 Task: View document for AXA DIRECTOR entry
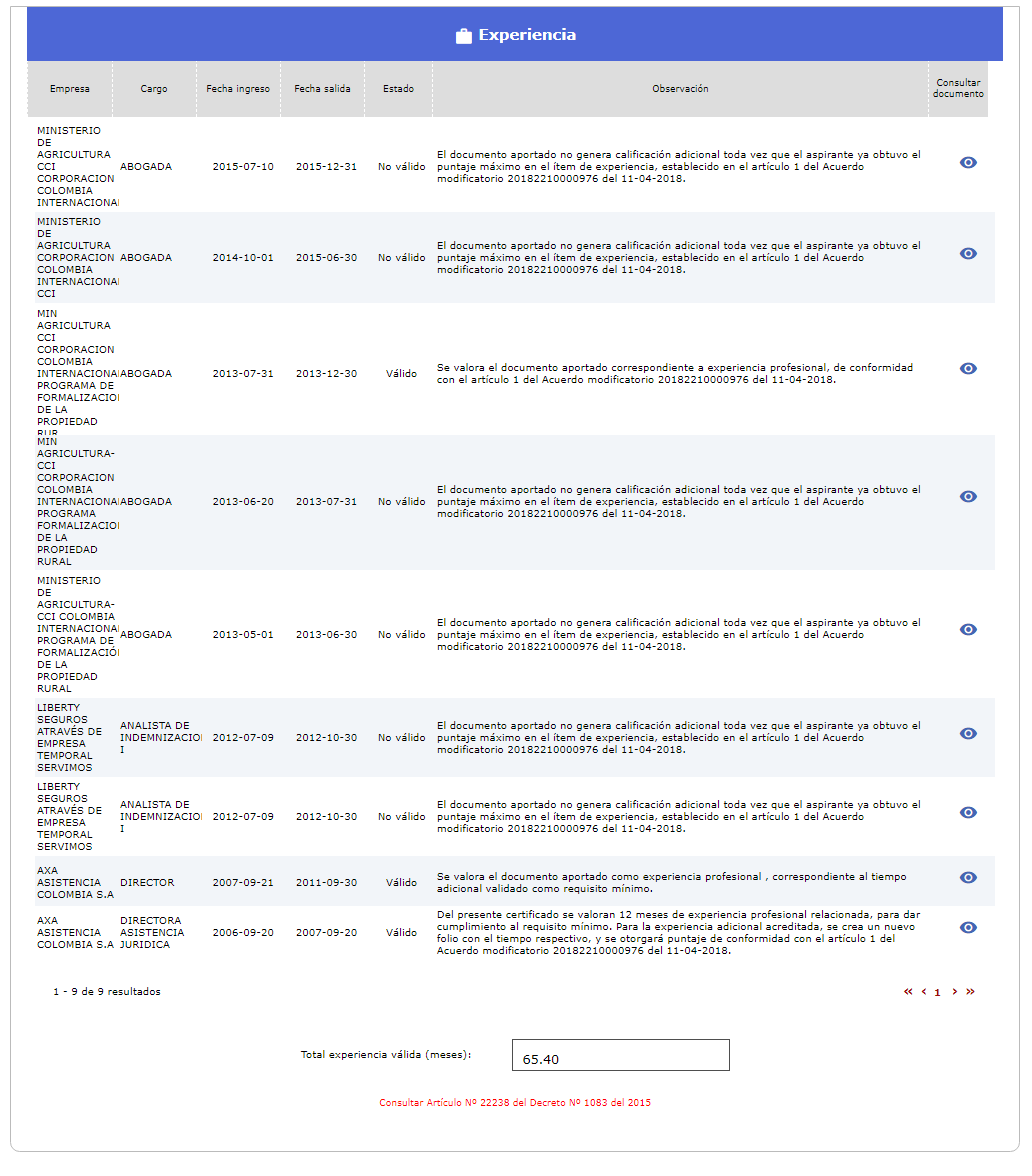coord(967,878)
